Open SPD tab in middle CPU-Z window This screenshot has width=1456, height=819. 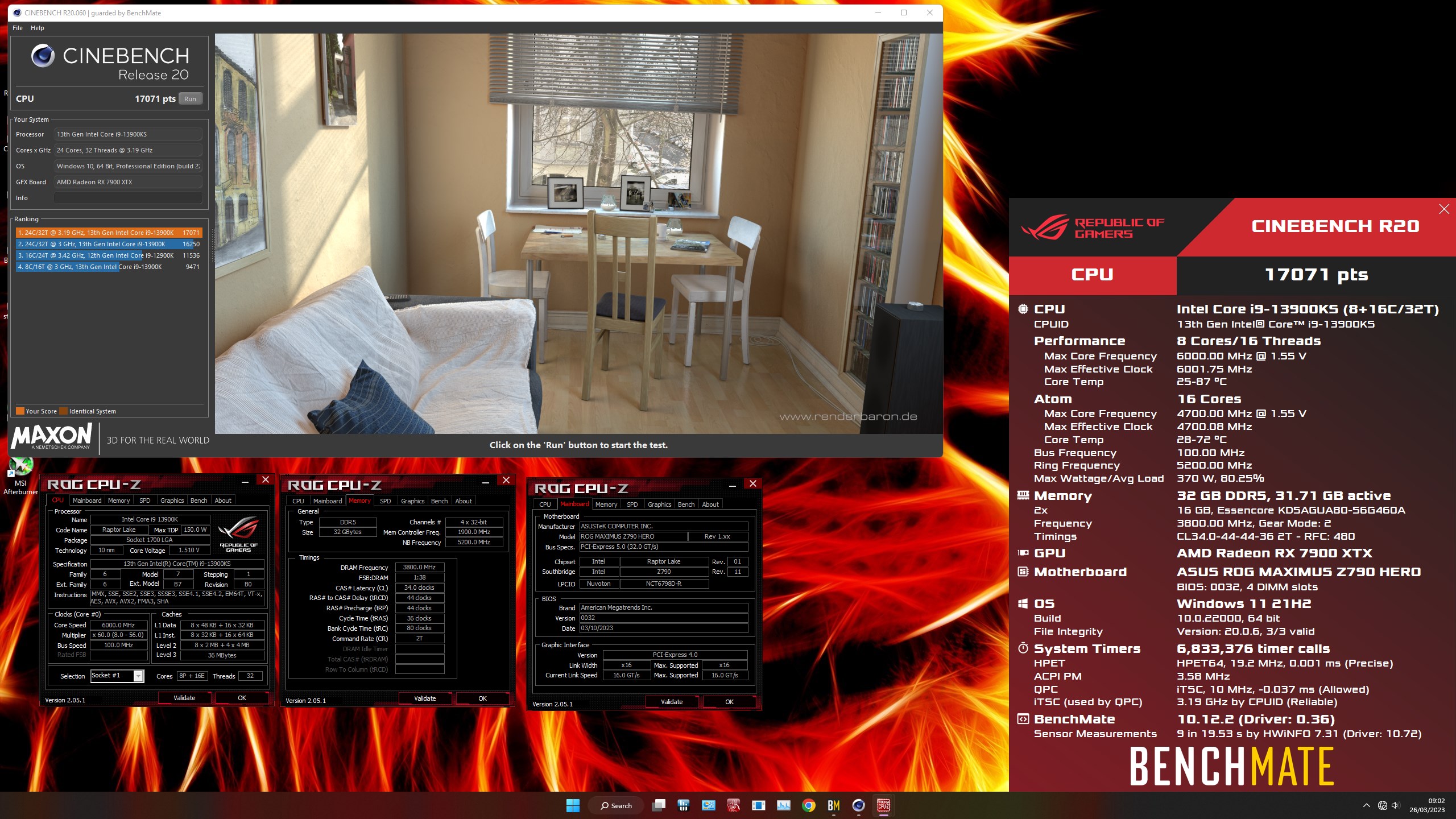click(x=386, y=501)
